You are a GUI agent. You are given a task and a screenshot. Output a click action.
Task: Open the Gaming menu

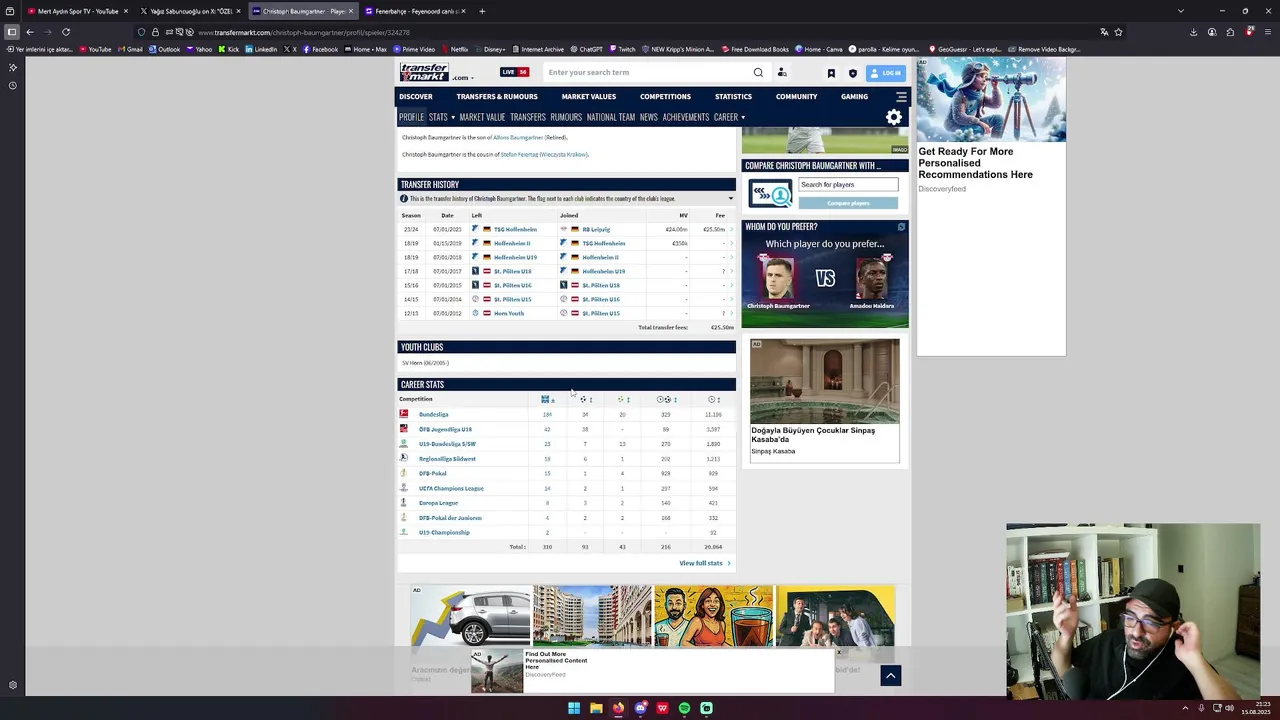(854, 97)
